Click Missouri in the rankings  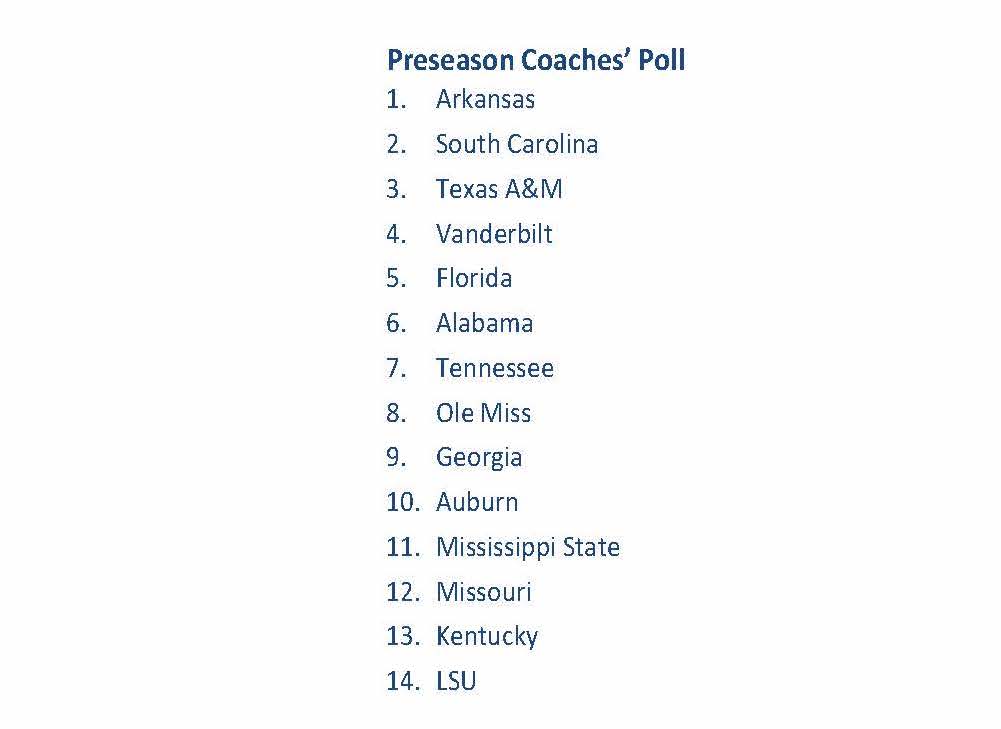484,592
